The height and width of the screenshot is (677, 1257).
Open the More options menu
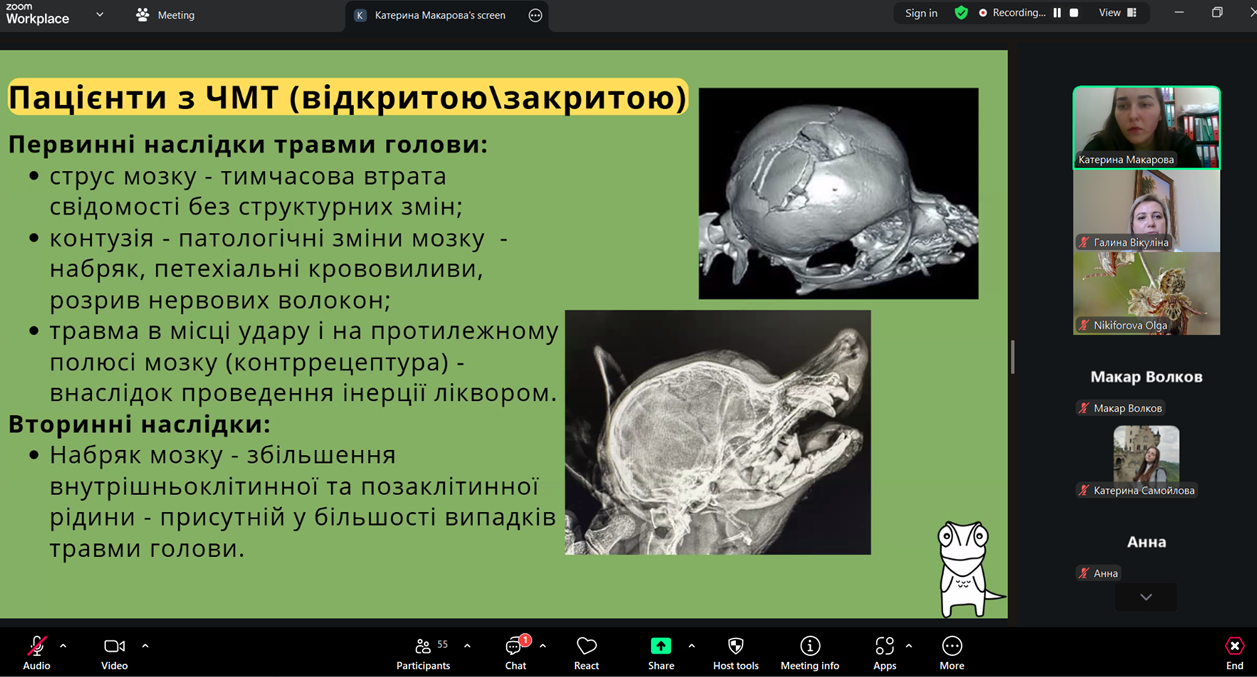[952, 652]
